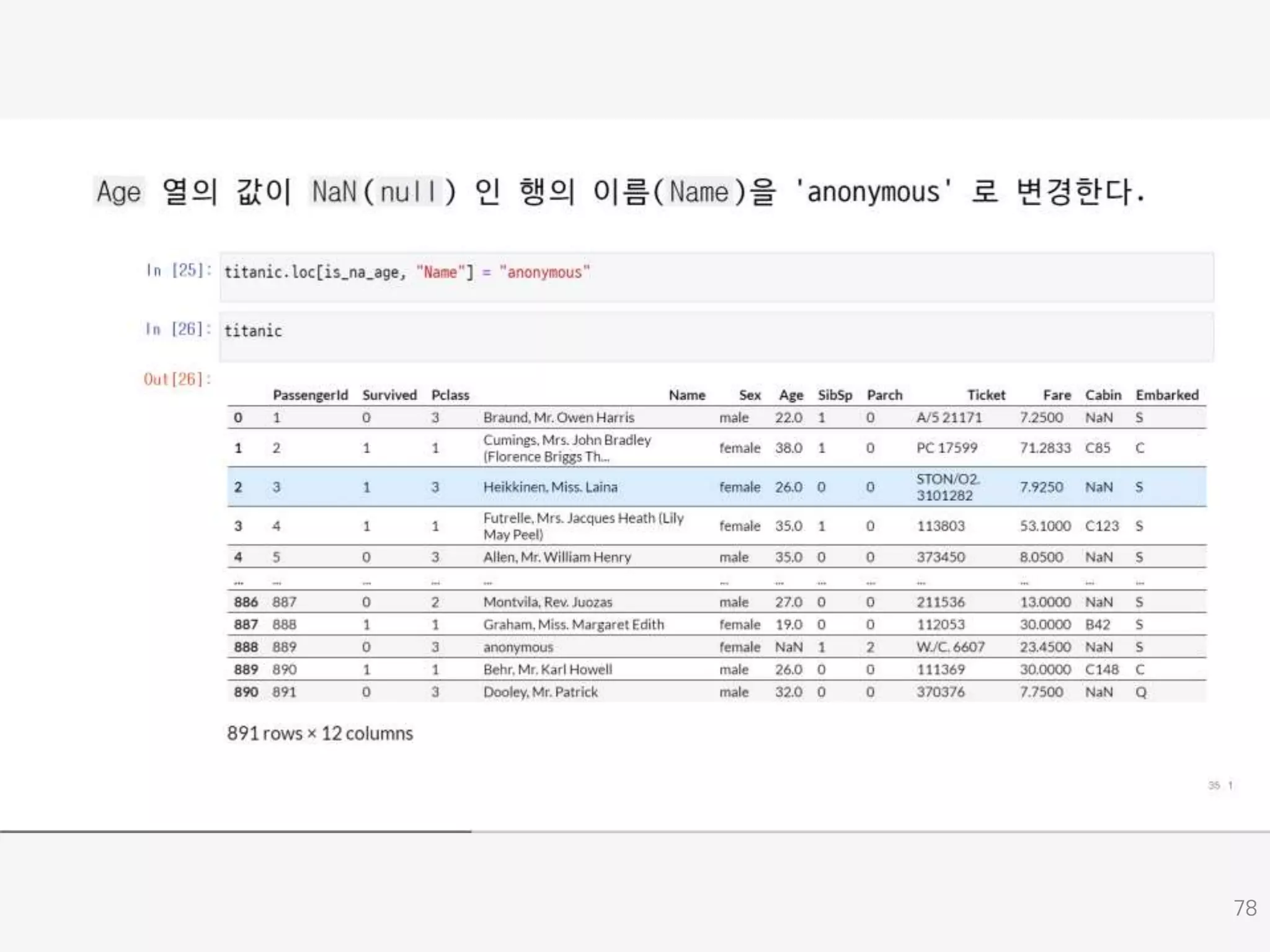Click the PassengerId column header

click(x=310, y=395)
